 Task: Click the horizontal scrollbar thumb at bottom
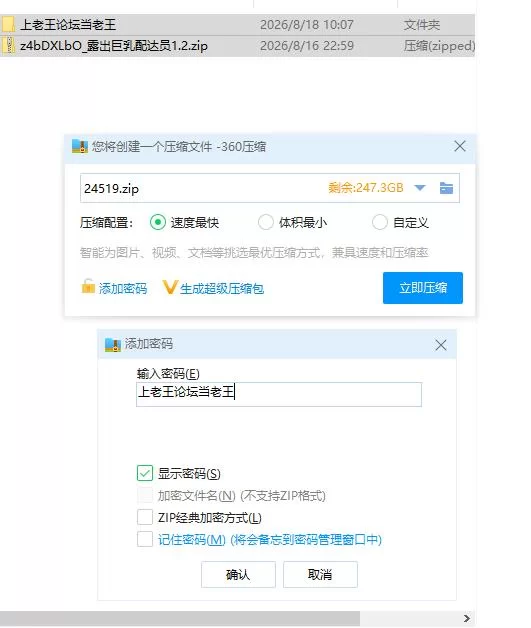(x=180, y=618)
